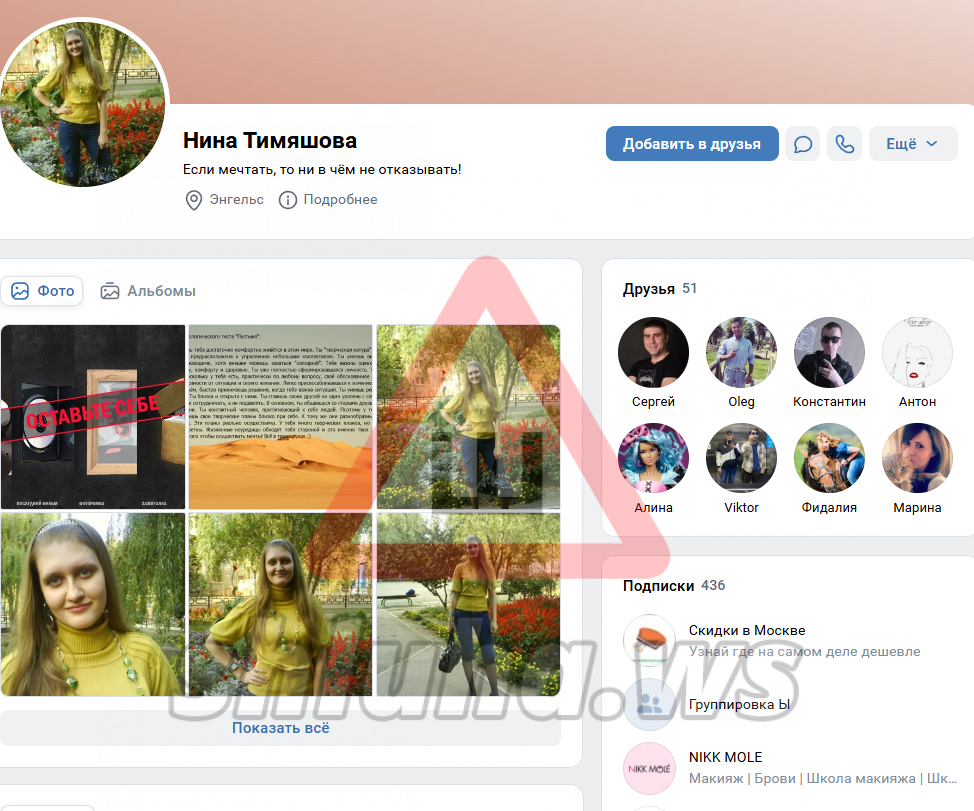The width and height of the screenshot is (974, 811).
Task: Click Добавить в друзья button
Action: point(692,144)
